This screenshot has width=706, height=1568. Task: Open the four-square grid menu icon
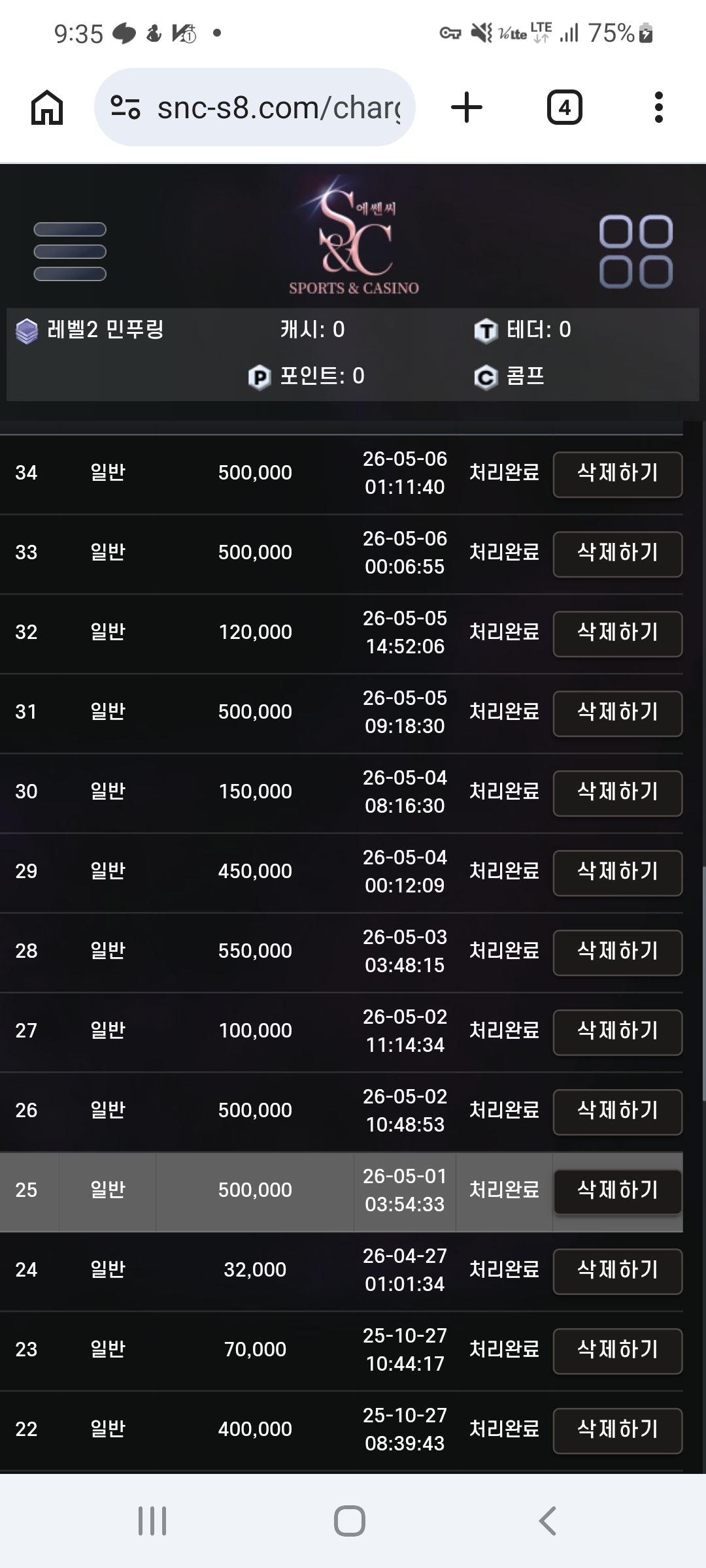(x=636, y=252)
